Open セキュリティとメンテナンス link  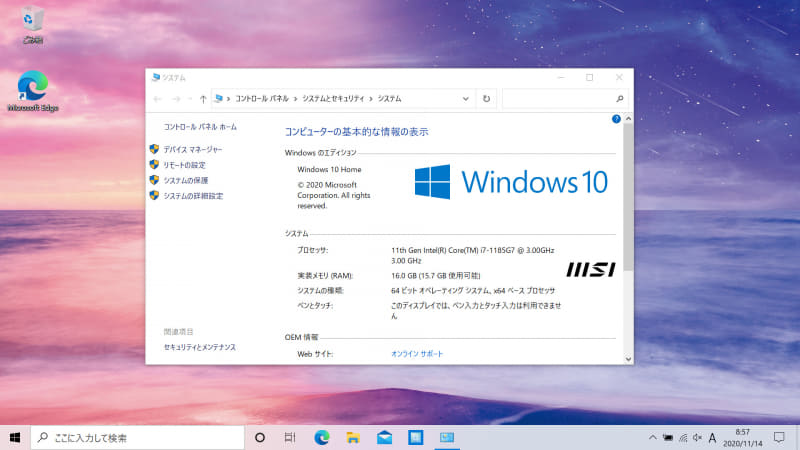click(199, 347)
